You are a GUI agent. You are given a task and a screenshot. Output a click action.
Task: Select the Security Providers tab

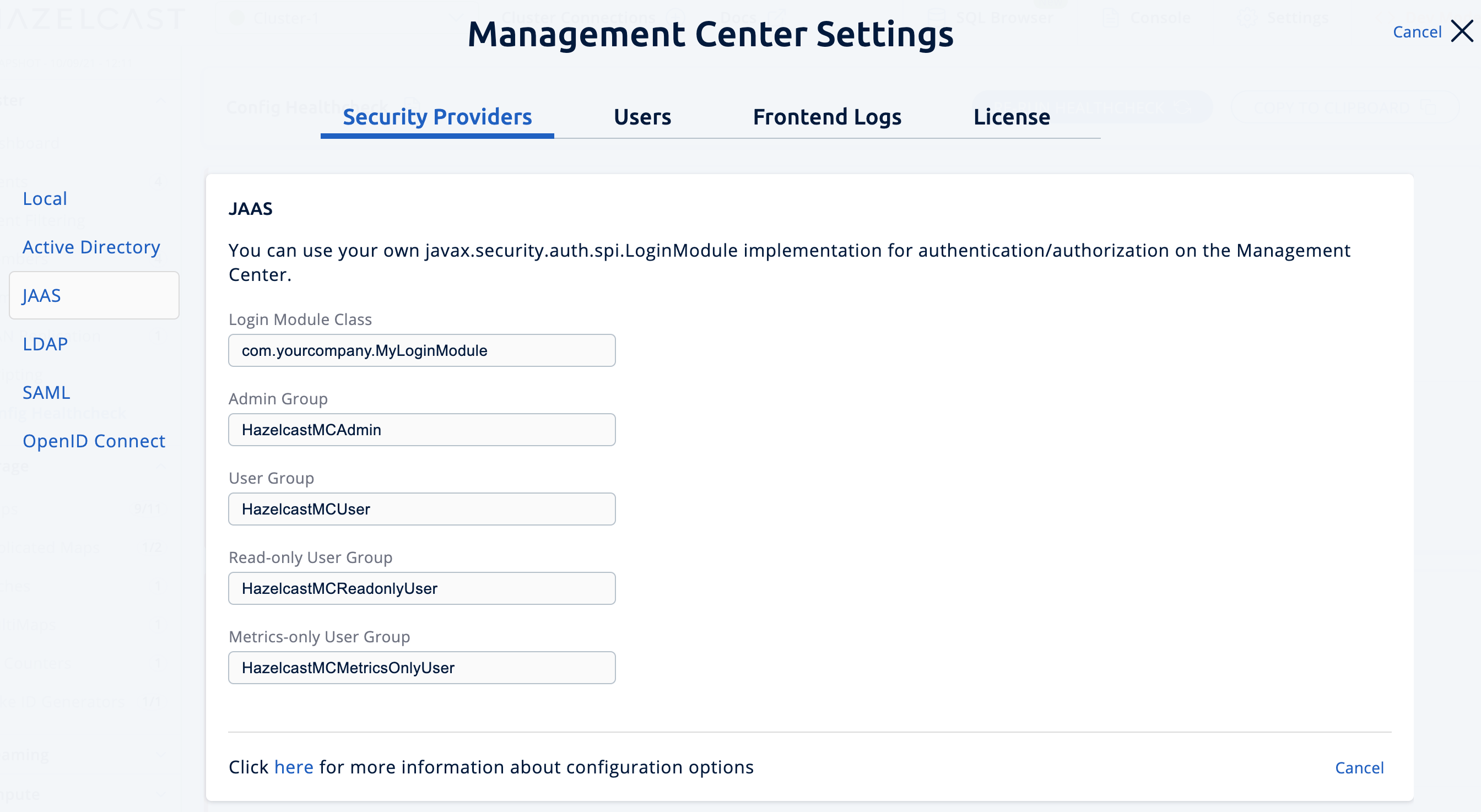click(437, 117)
